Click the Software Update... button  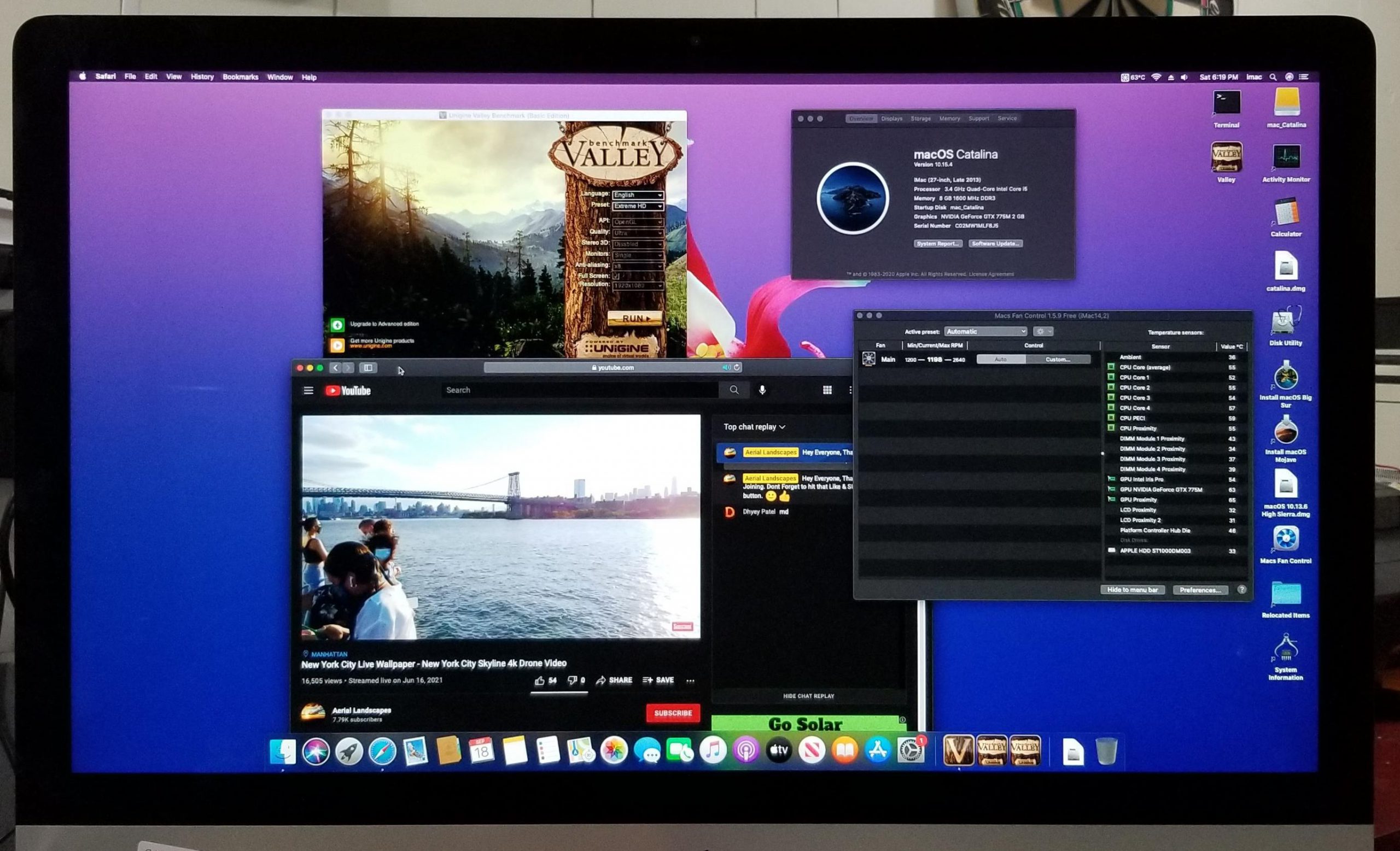point(995,244)
